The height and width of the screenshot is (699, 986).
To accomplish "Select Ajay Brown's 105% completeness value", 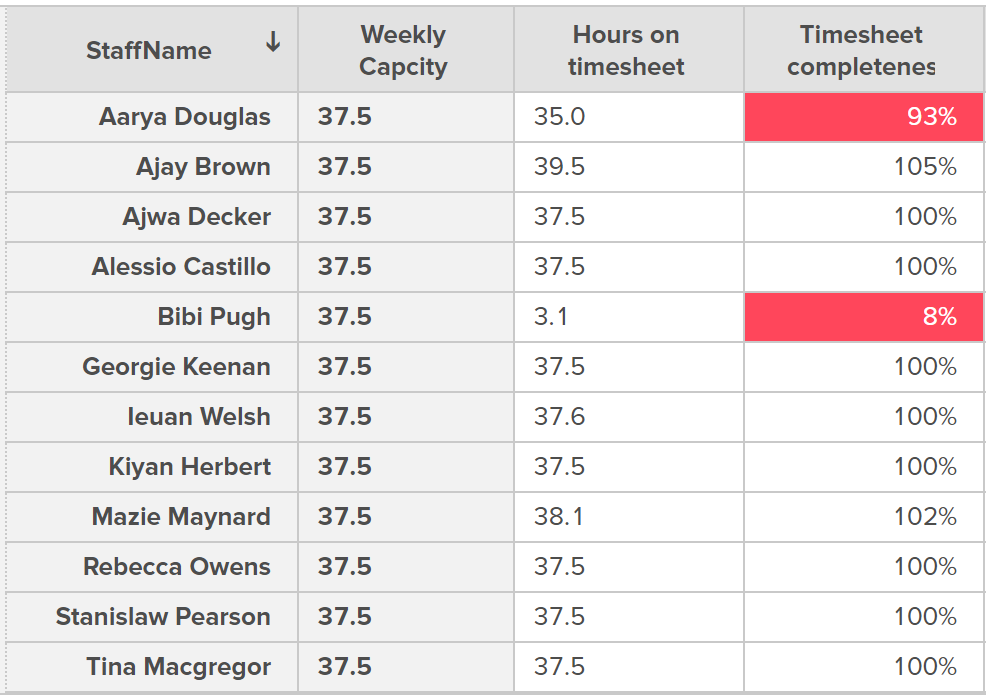I will (x=925, y=167).
